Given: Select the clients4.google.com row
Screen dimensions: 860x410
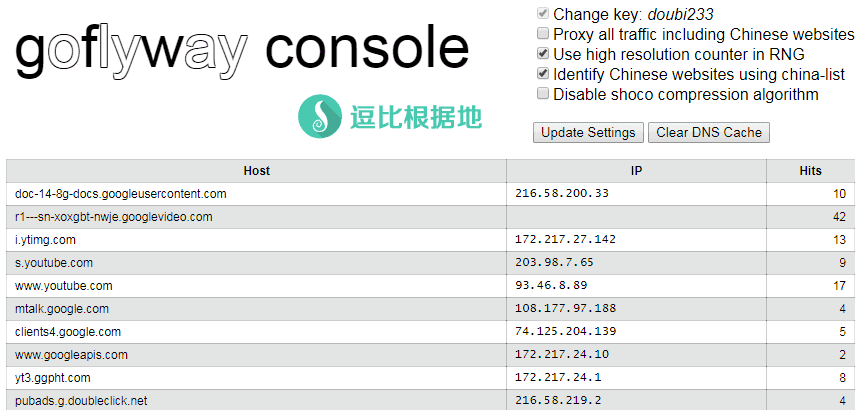Looking at the screenshot, I should [68, 332].
